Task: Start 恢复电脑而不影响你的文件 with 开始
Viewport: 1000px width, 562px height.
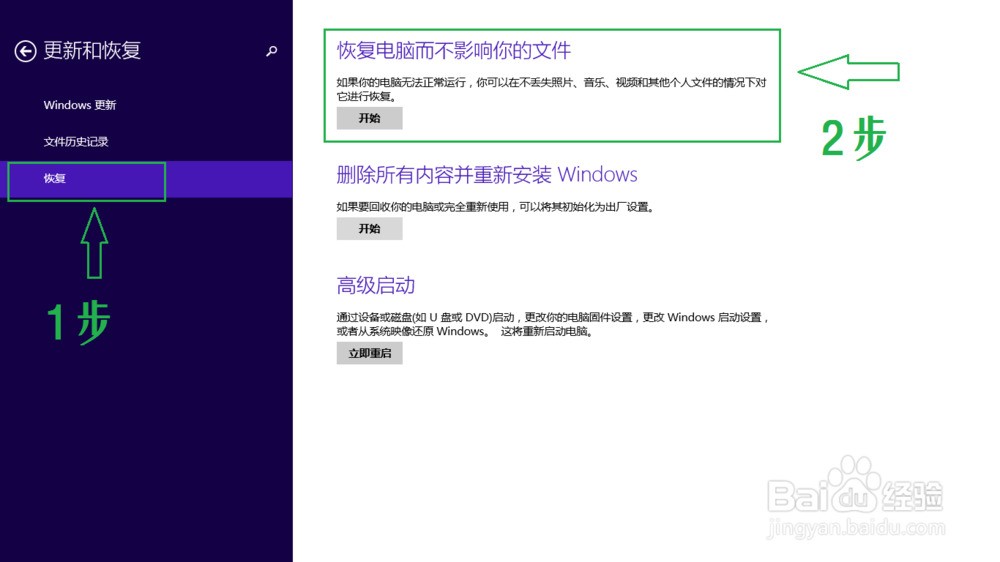Action: pos(369,118)
